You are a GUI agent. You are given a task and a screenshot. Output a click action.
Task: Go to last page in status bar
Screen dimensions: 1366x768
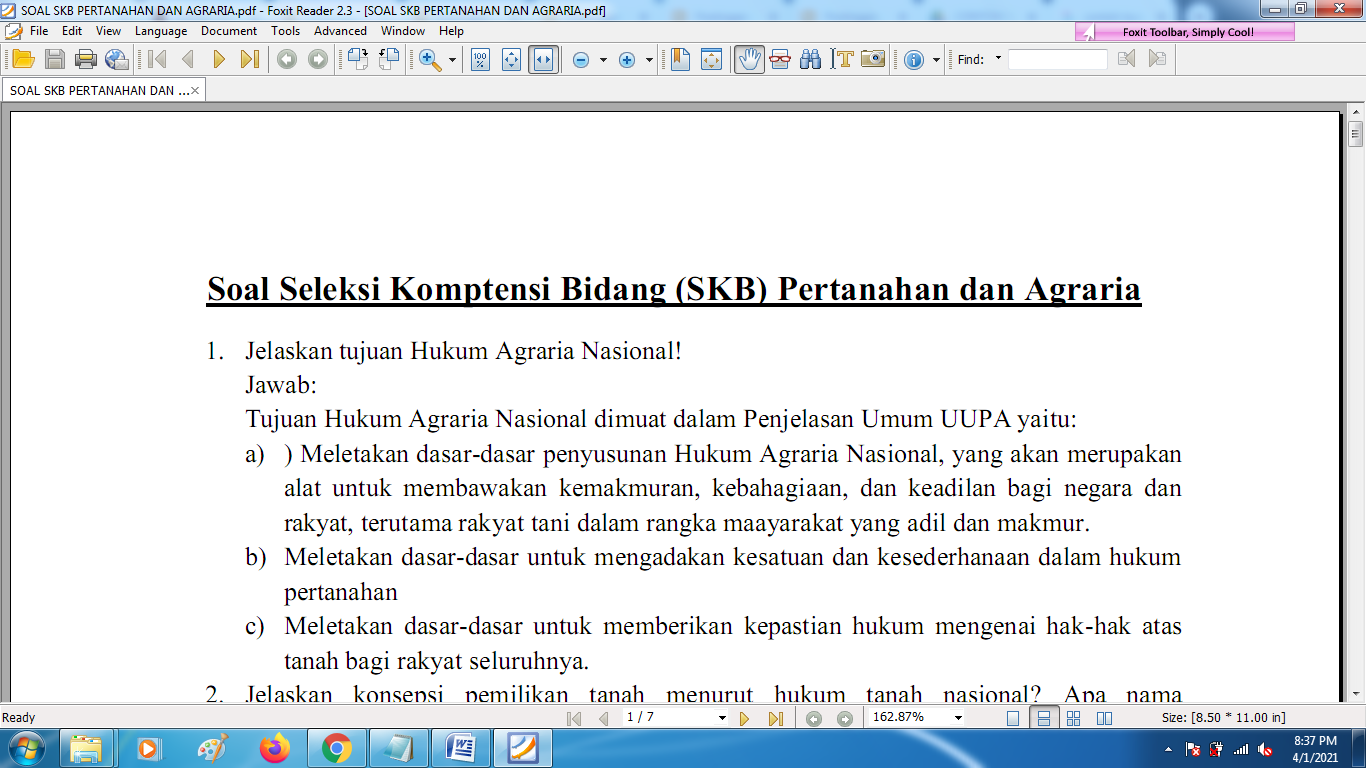point(775,718)
